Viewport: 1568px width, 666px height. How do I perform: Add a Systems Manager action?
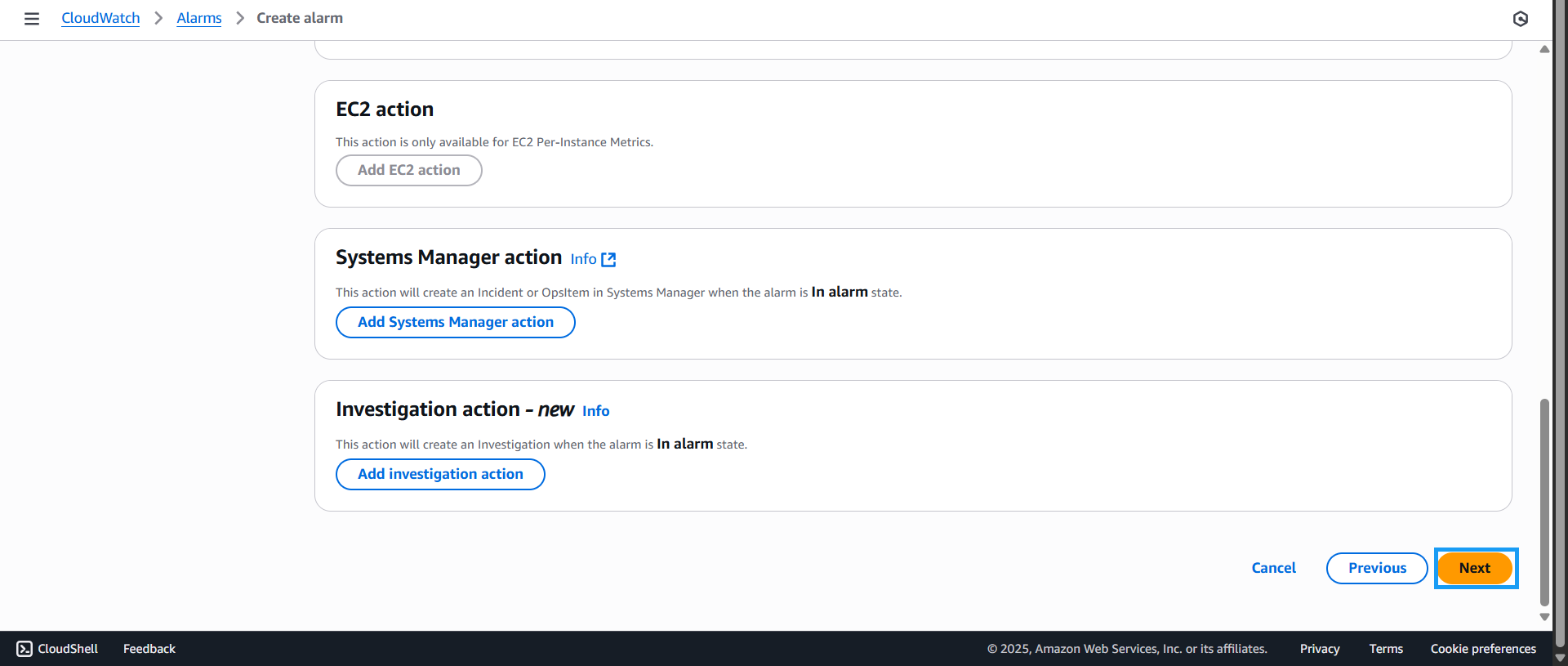(455, 322)
